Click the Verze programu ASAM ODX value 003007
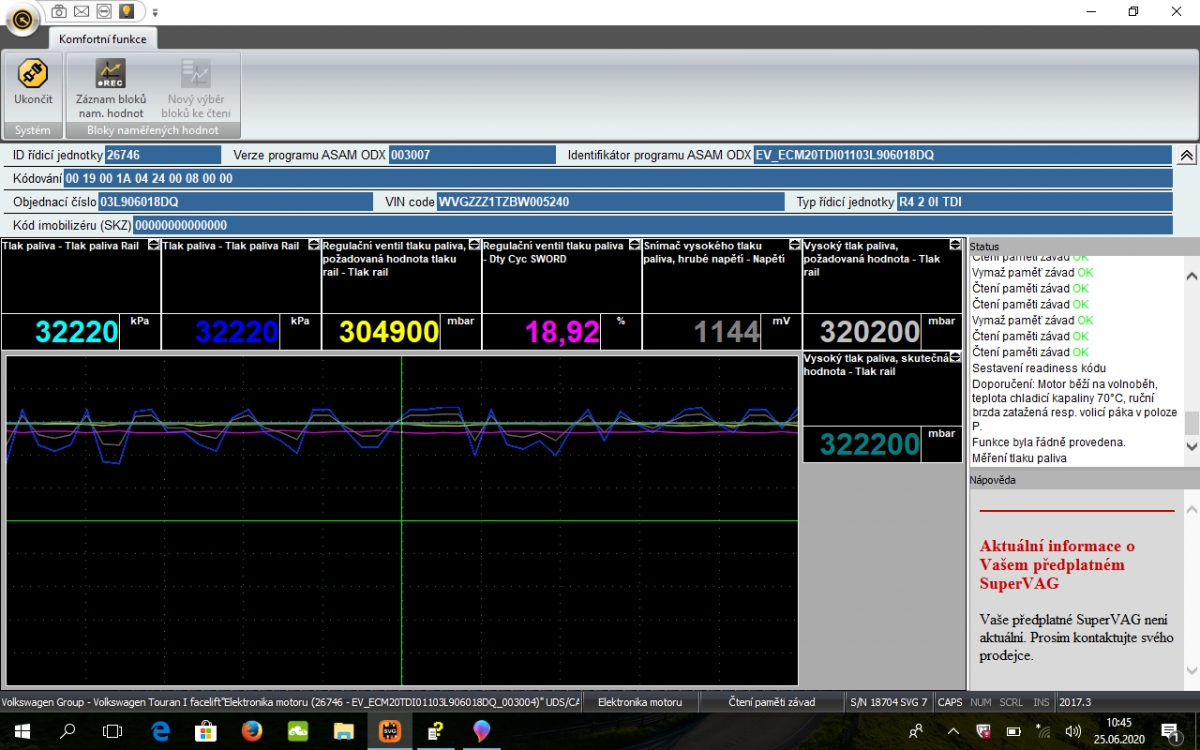This screenshot has height=750, width=1200. (472, 155)
